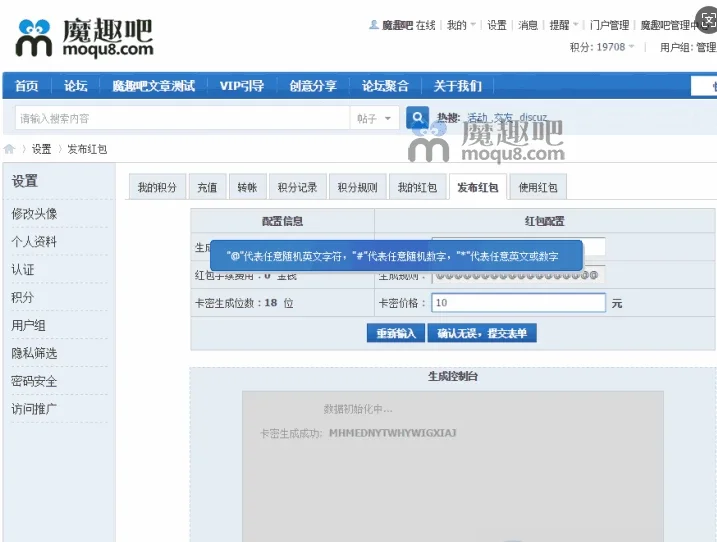
Task: Open 访问推广 in settings sidebar
Action: 34,409
